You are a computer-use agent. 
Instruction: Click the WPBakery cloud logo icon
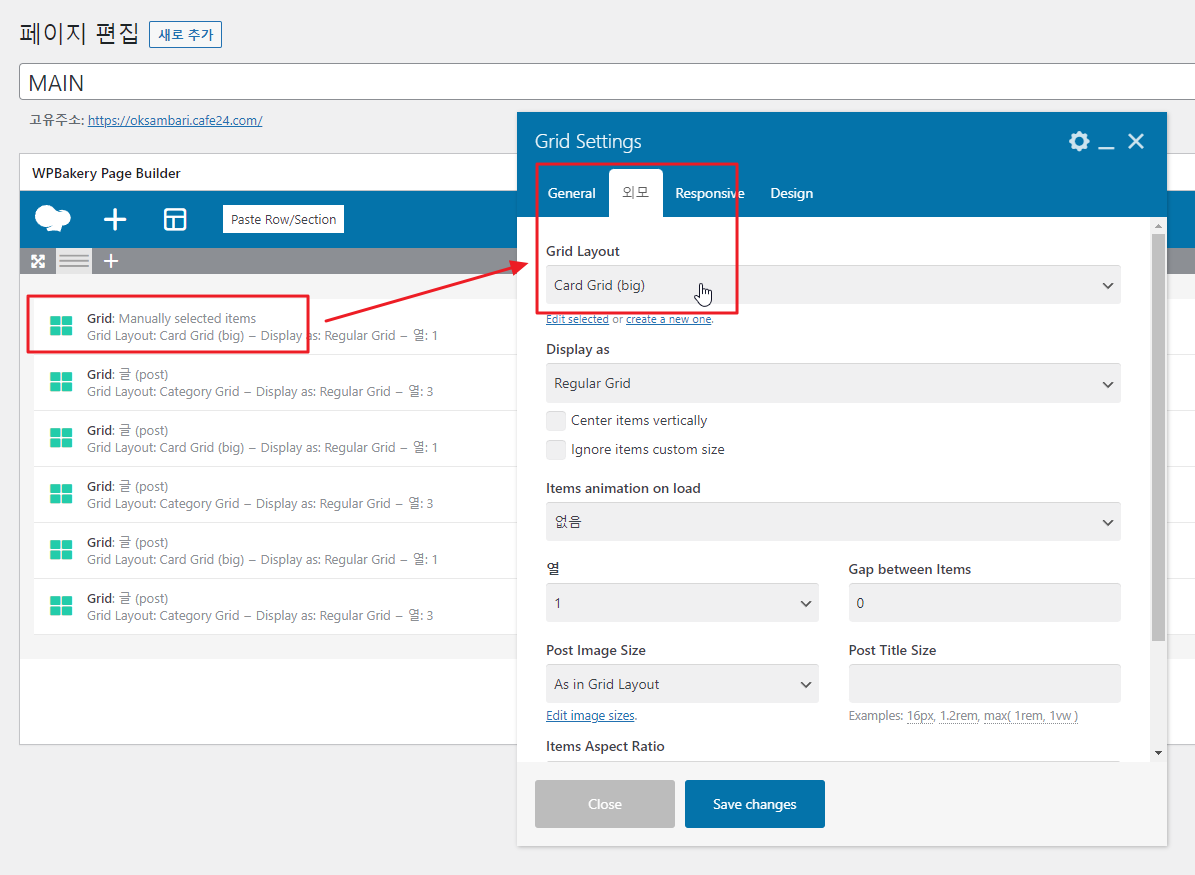[x=53, y=219]
